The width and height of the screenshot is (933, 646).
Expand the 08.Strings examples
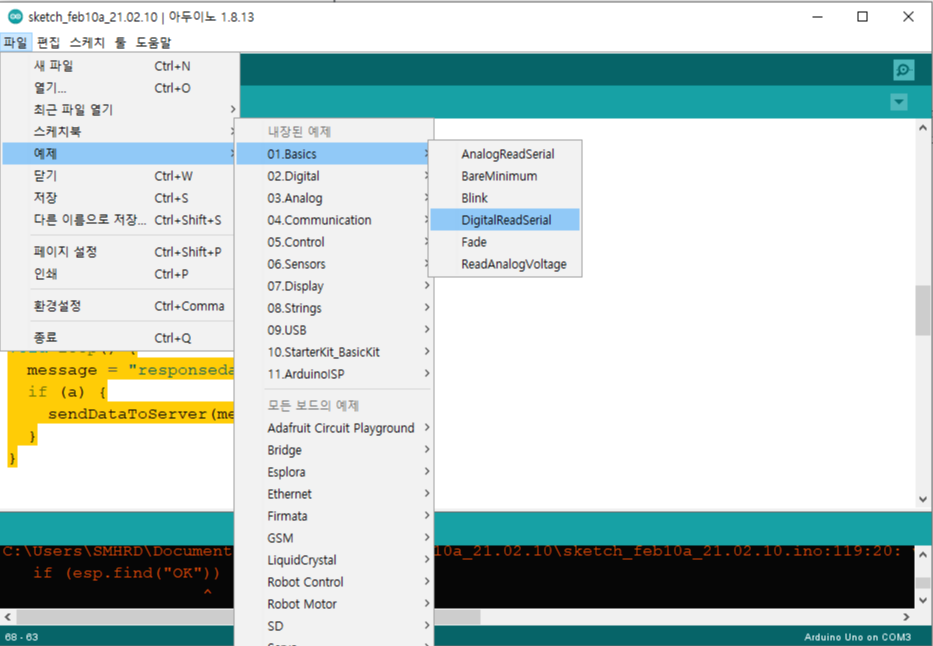333,308
